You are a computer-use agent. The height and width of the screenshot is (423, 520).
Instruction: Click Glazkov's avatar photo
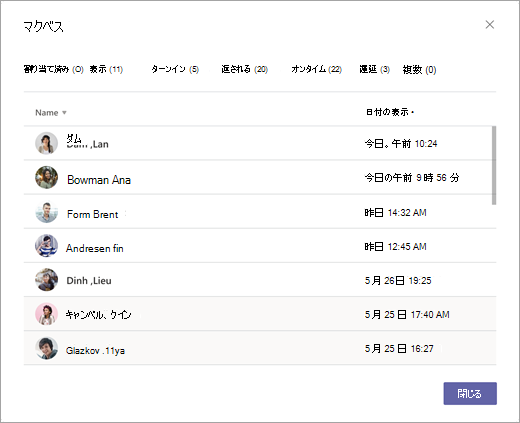[x=47, y=348]
